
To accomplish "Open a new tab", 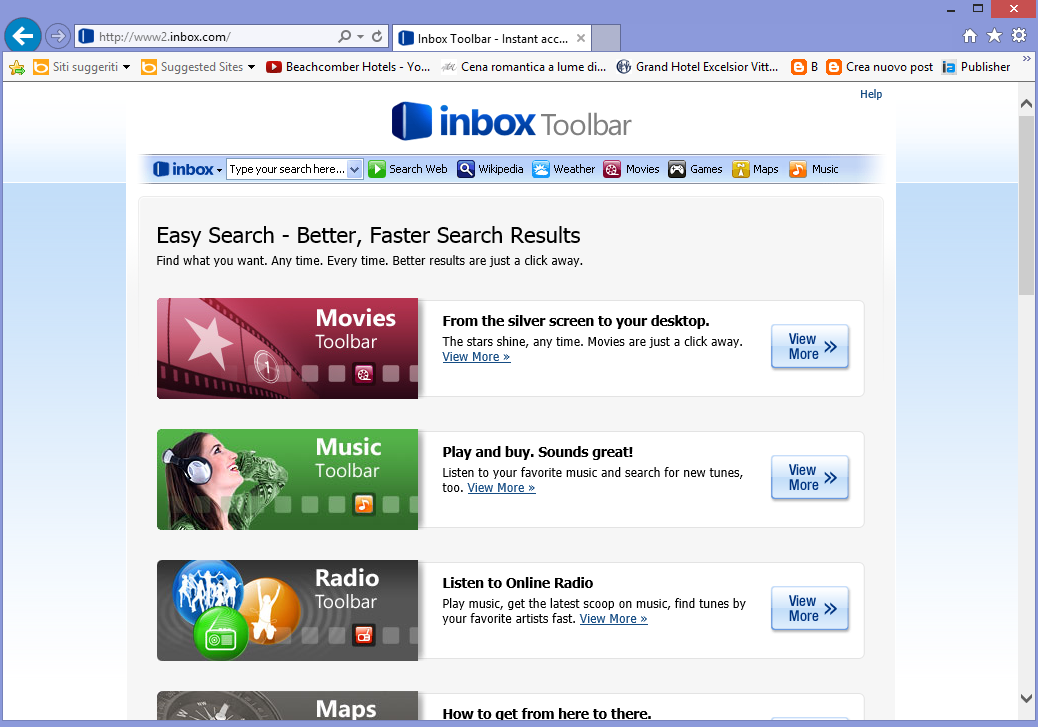I will tap(606, 38).
